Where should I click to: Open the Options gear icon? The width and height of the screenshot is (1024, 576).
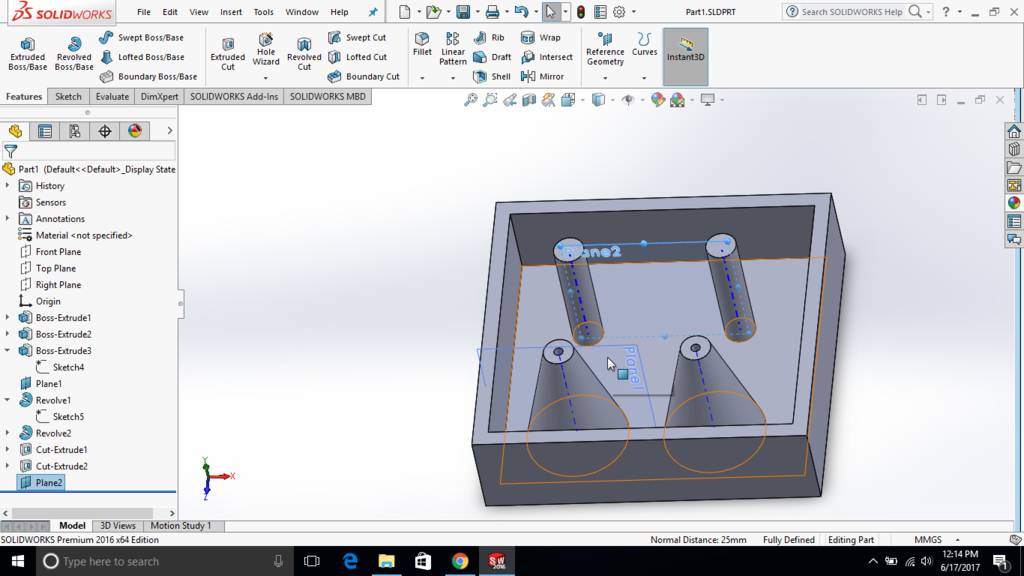(x=619, y=12)
